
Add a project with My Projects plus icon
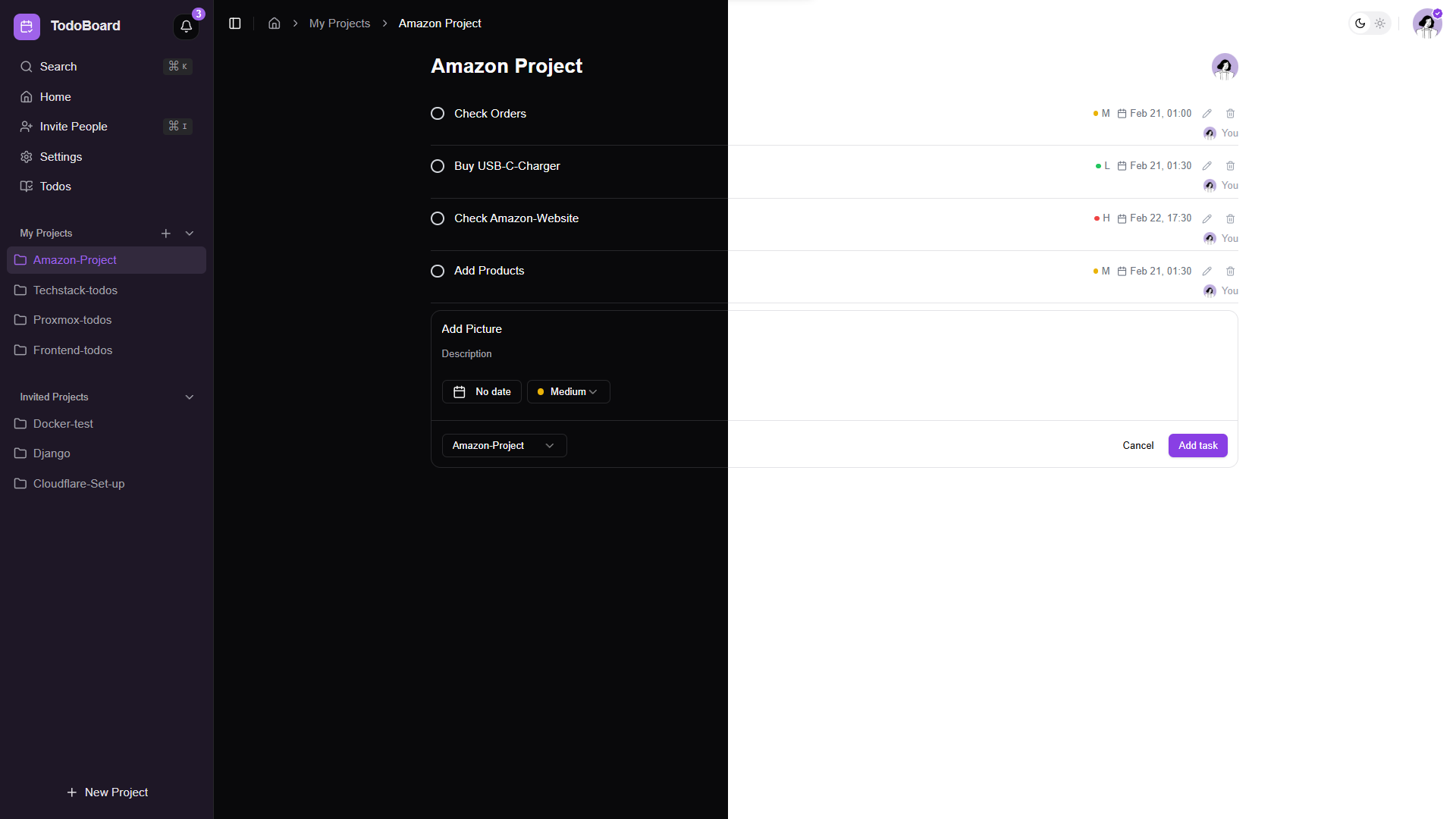[166, 234]
